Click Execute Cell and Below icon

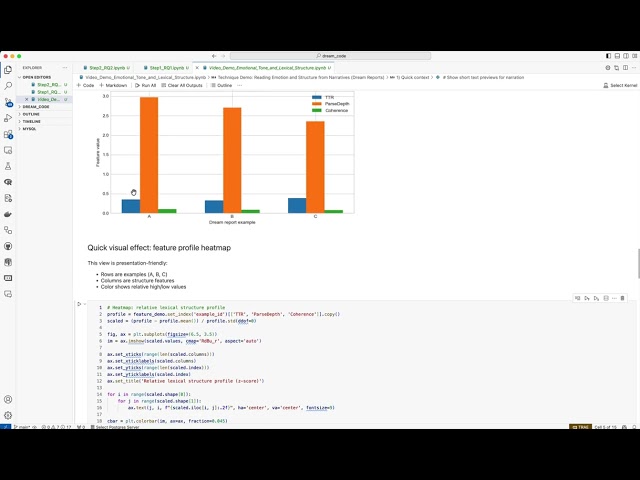(x=596, y=298)
